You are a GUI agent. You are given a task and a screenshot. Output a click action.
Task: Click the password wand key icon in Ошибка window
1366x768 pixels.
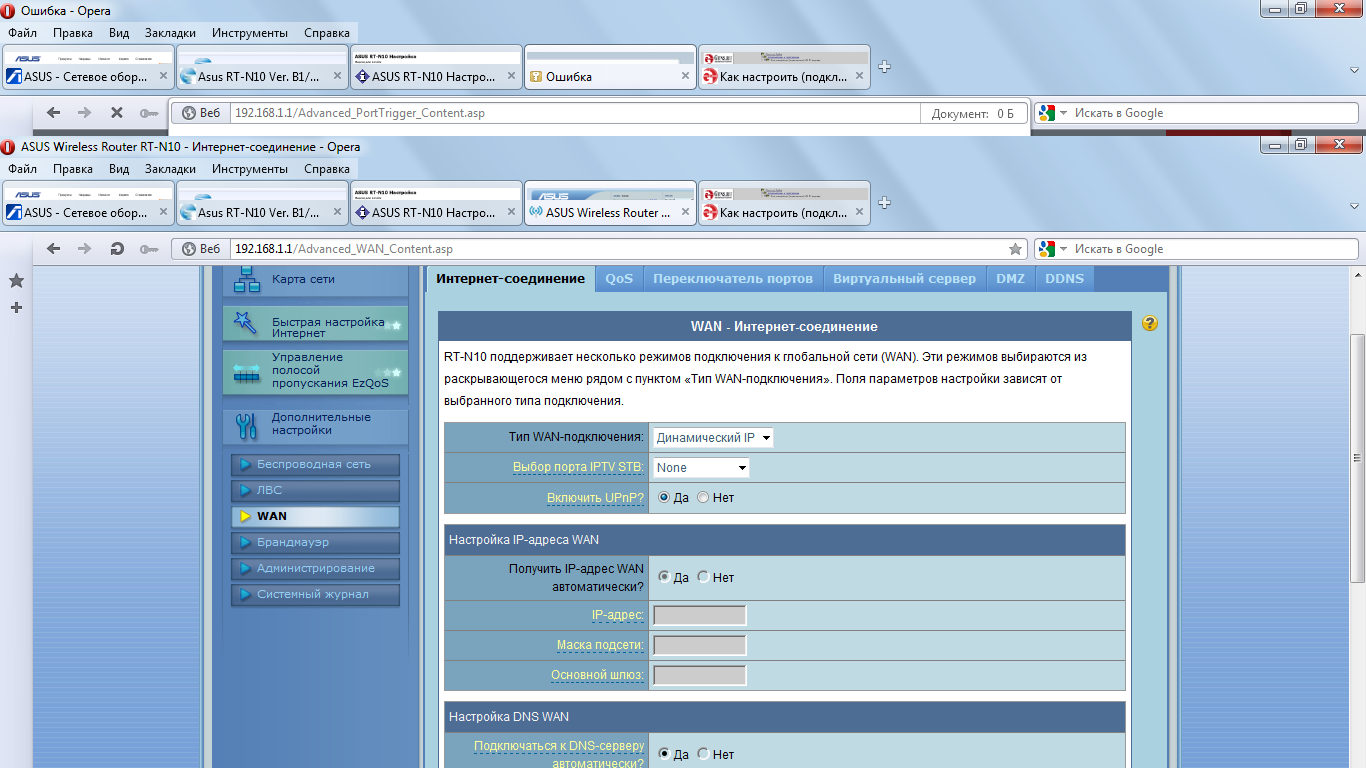(148, 113)
